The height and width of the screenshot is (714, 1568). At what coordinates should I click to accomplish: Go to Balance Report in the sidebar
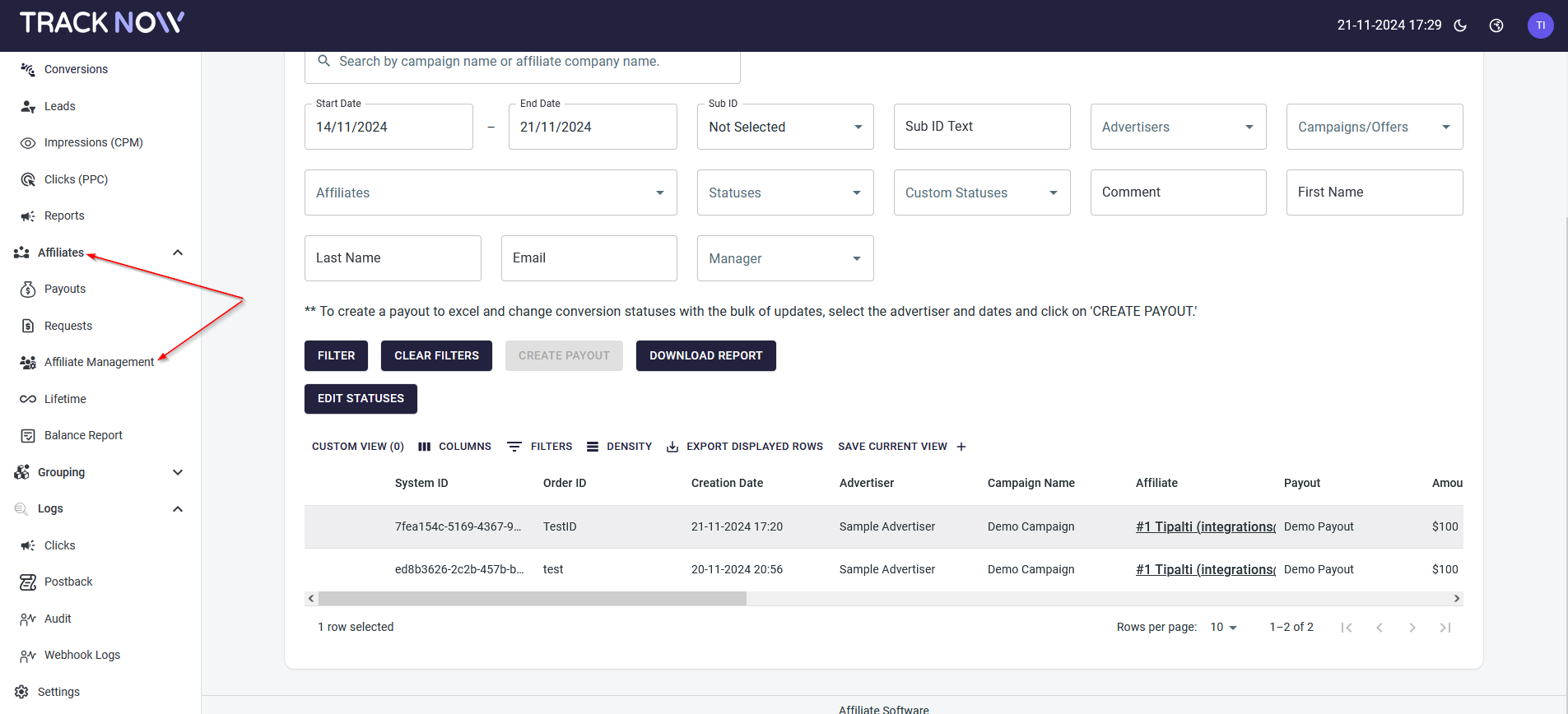pos(83,435)
